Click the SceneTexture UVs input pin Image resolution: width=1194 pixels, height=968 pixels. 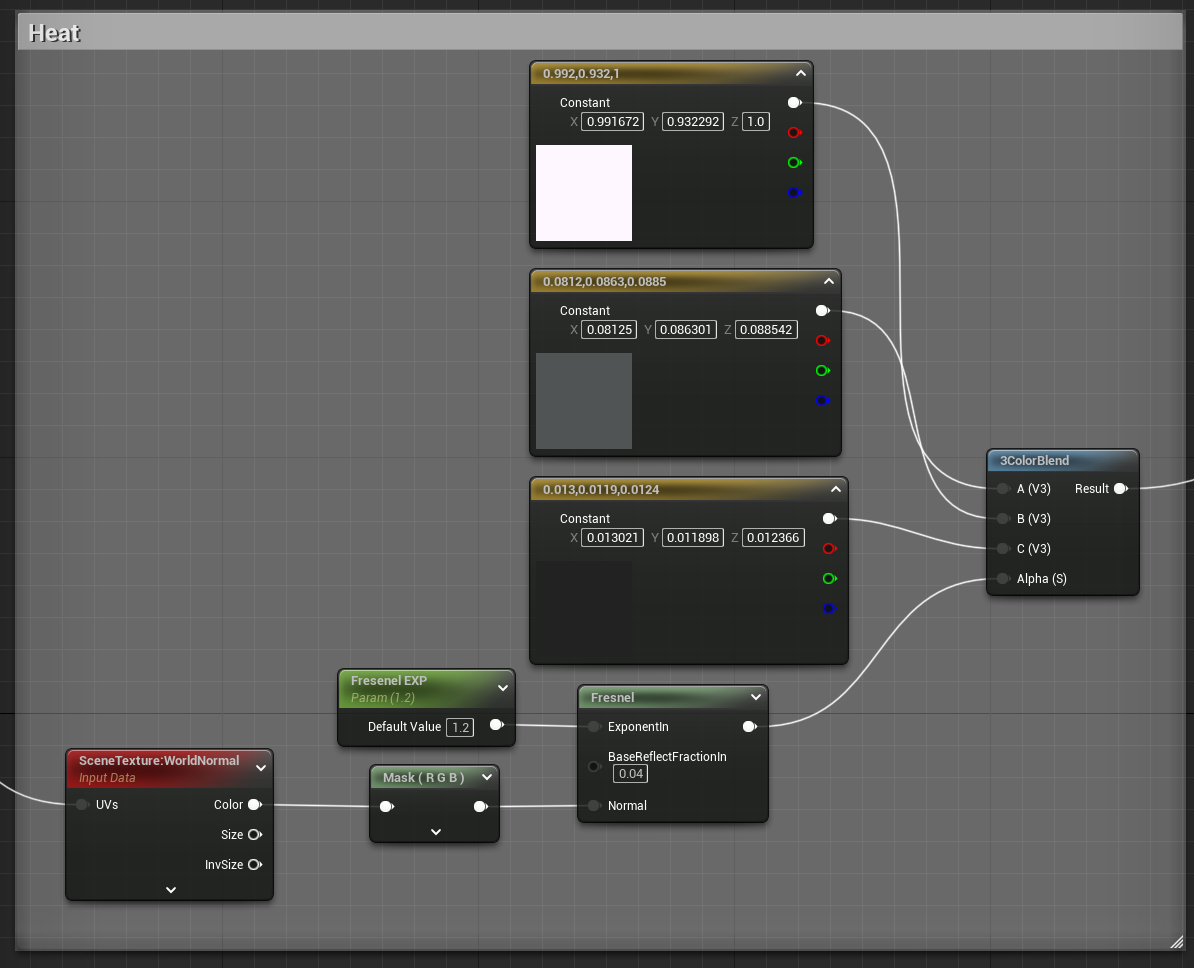[x=82, y=804]
